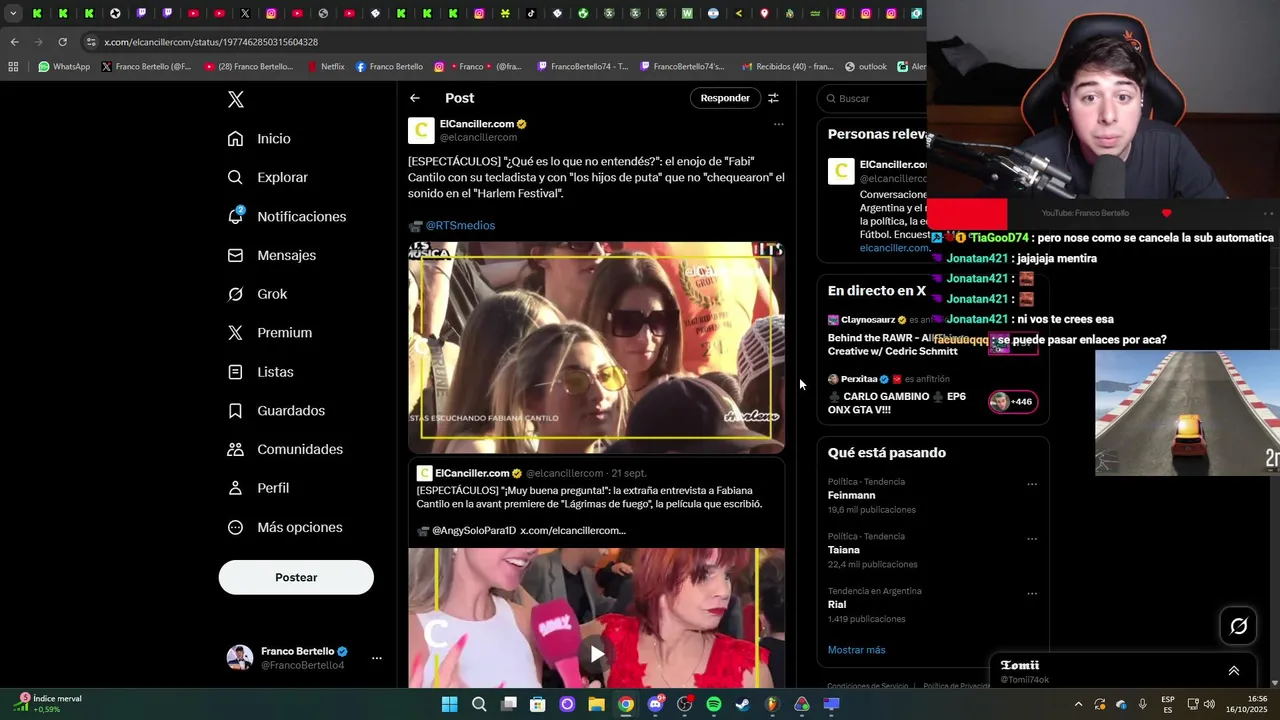Open Microsoft Store from taskbar
The image size is (1280, 720).
point(538,704)
